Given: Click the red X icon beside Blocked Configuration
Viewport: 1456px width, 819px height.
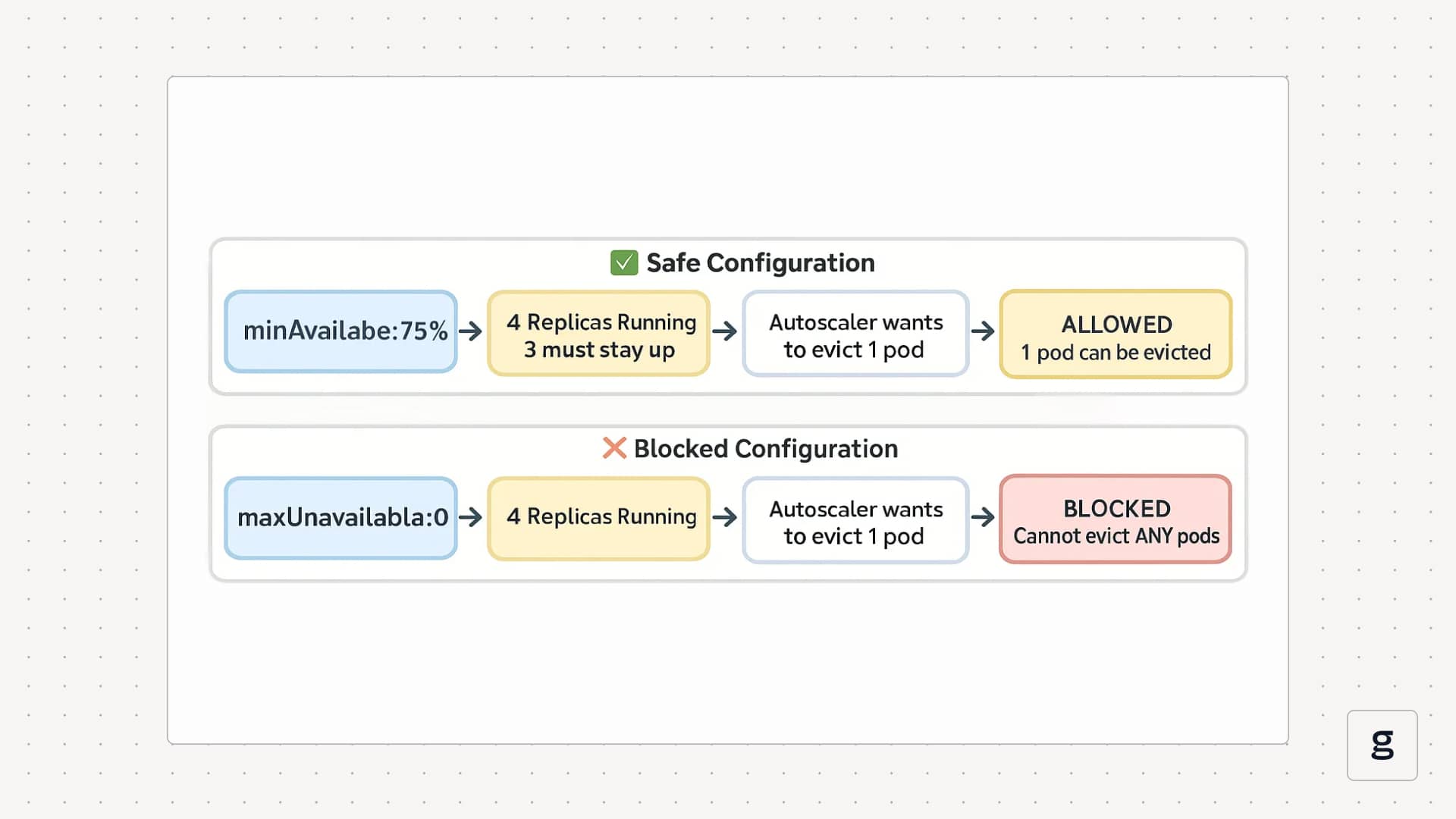Looking at the screenshot, I should click(614, 448).
